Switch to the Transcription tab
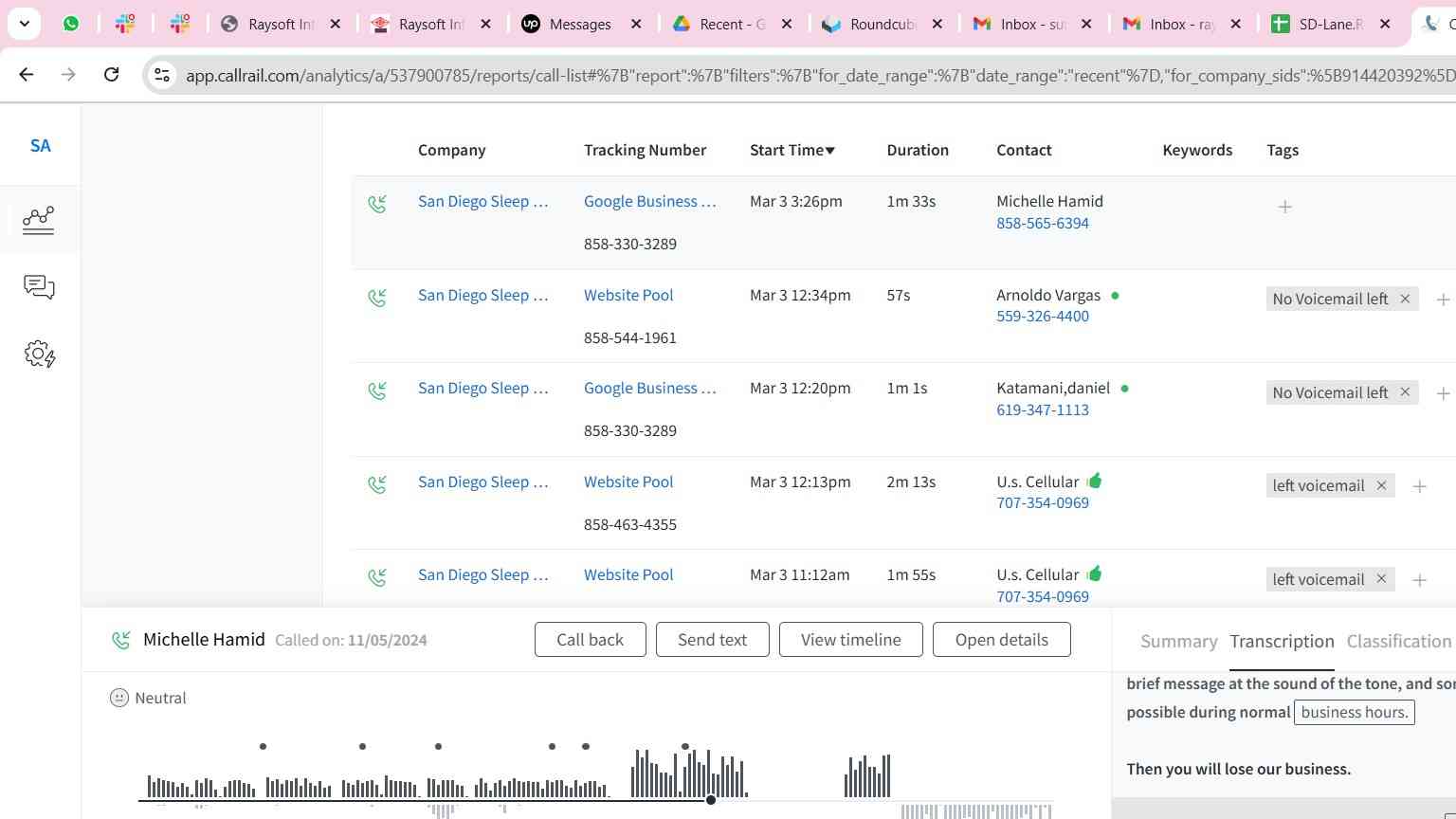Screen dimensions: 1456x819 (x=1282, y=642)
